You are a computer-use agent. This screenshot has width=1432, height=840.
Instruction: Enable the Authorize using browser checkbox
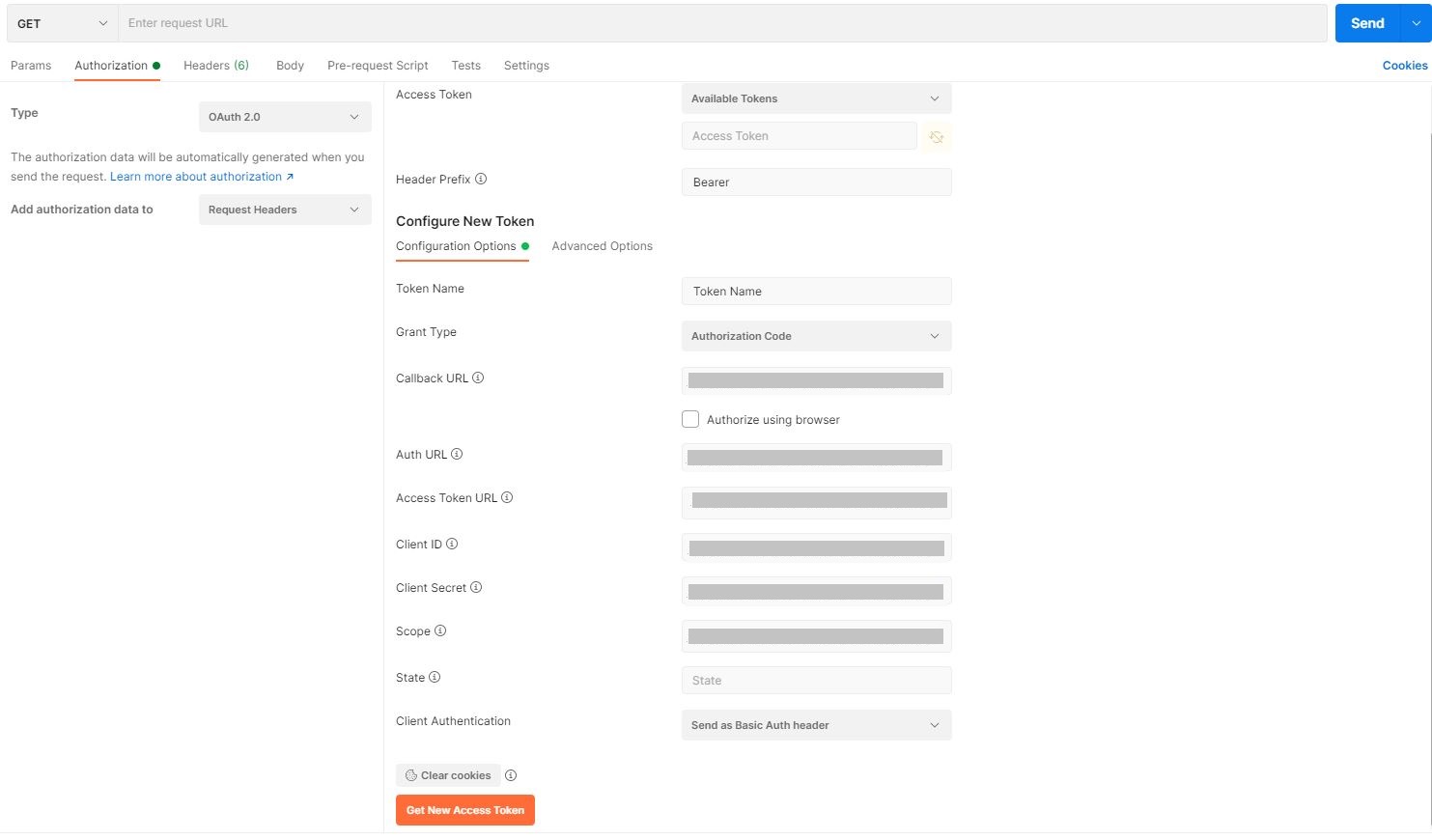tap(690, 419)
